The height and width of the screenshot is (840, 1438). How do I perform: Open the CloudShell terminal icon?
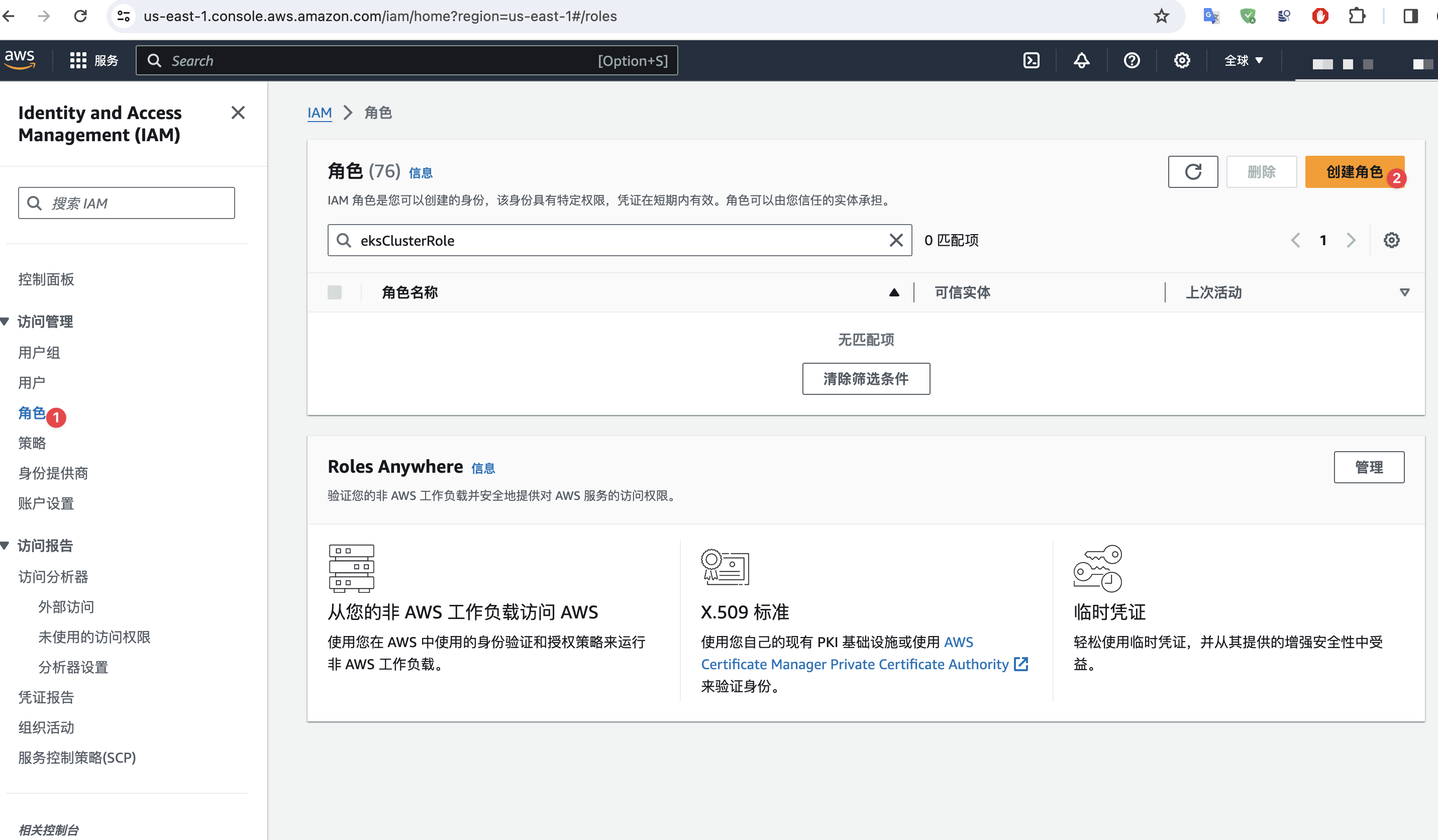1031,60
